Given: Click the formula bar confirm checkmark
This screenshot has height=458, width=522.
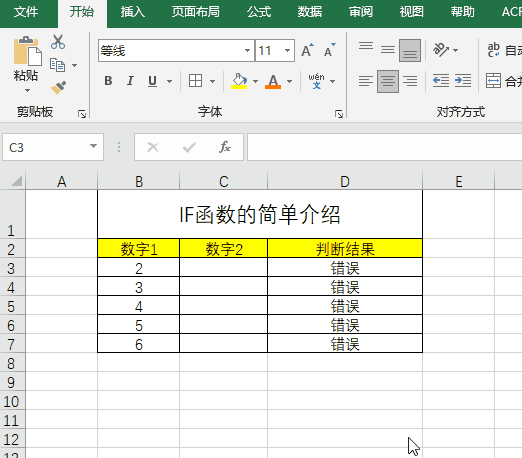Looking at the screenshot, I should [189, 147].
